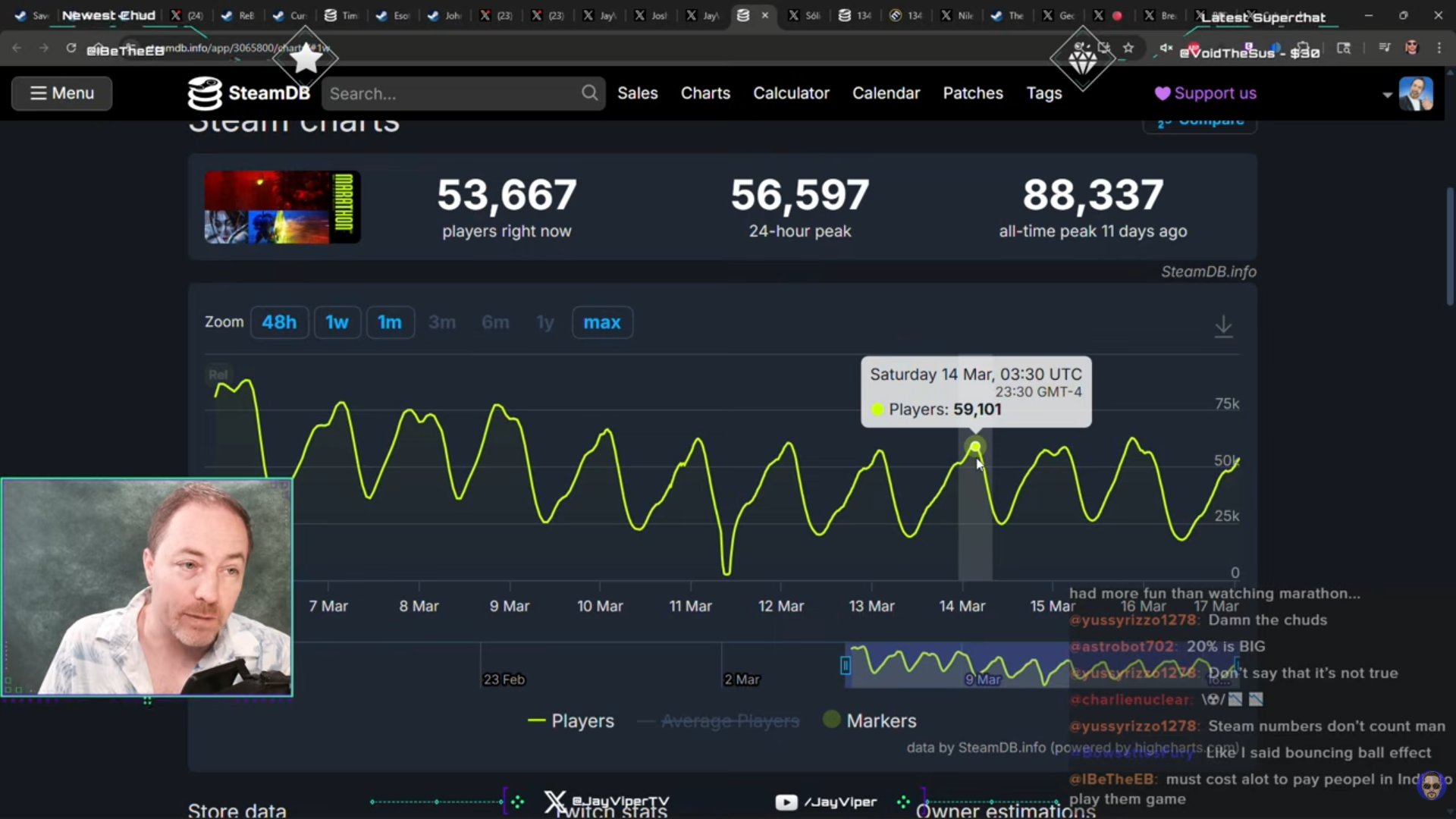Screen dimensions: 1456x819
Task: Reload the page
Action: (71, 48)
